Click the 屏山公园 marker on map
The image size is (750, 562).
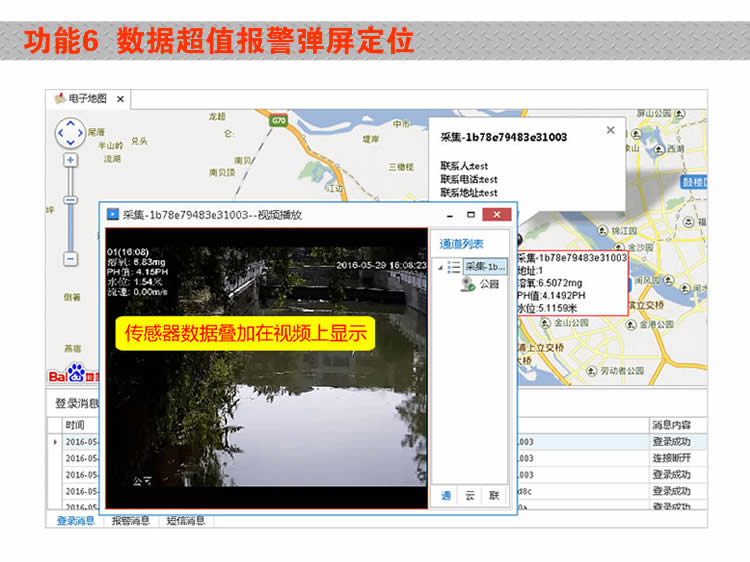(680, 114)
